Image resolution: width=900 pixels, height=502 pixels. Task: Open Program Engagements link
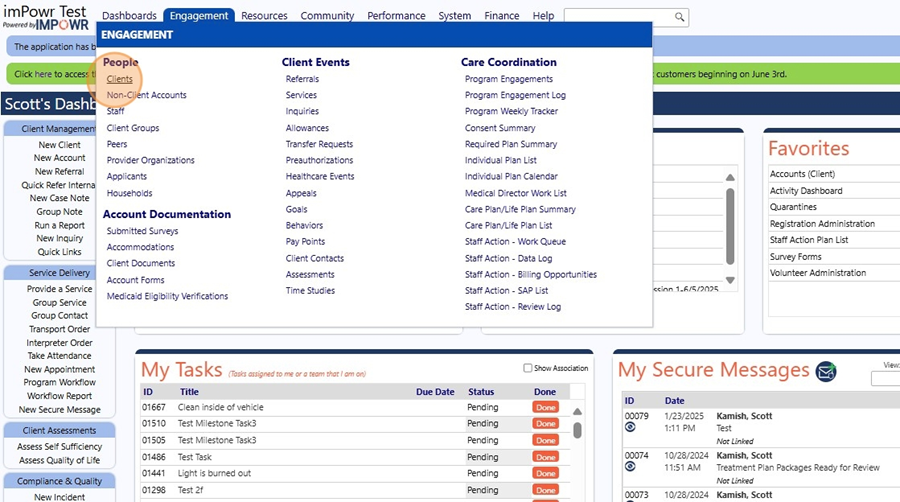[509, 79]
